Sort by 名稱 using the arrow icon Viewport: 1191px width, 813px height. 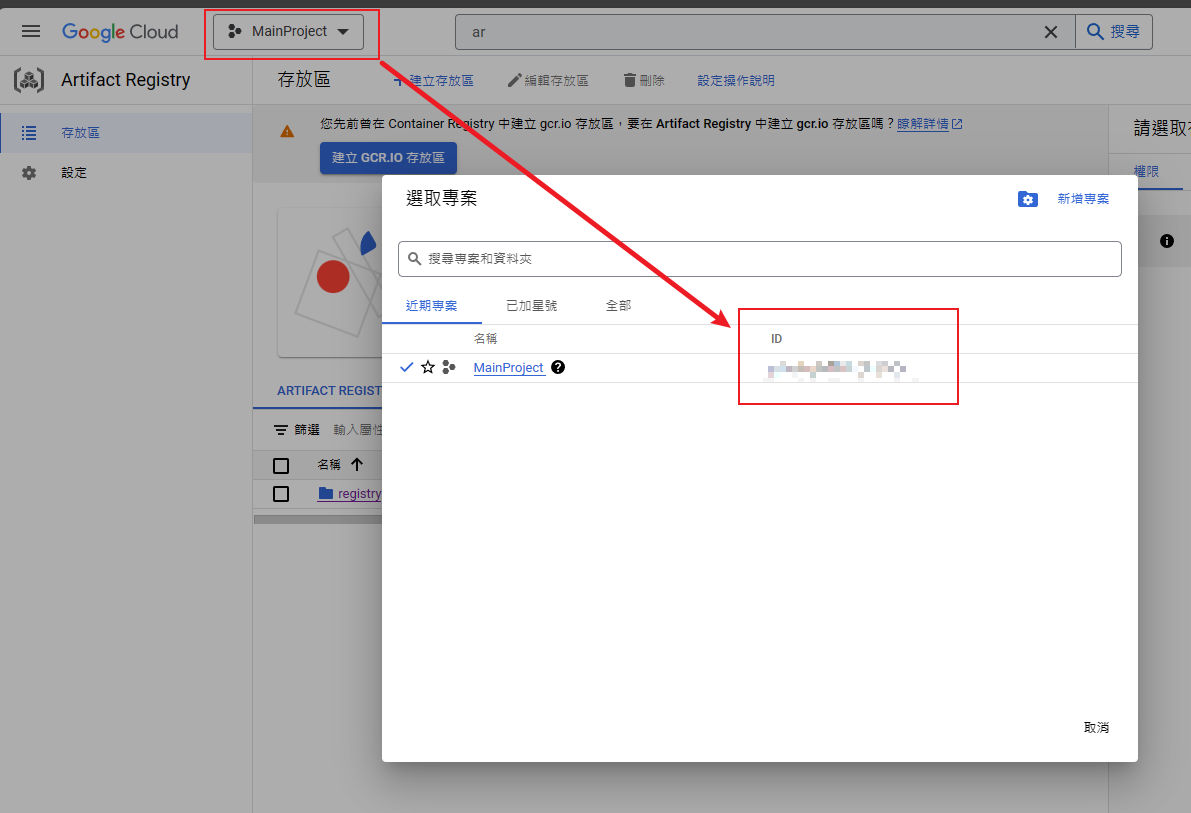point(357,464)
